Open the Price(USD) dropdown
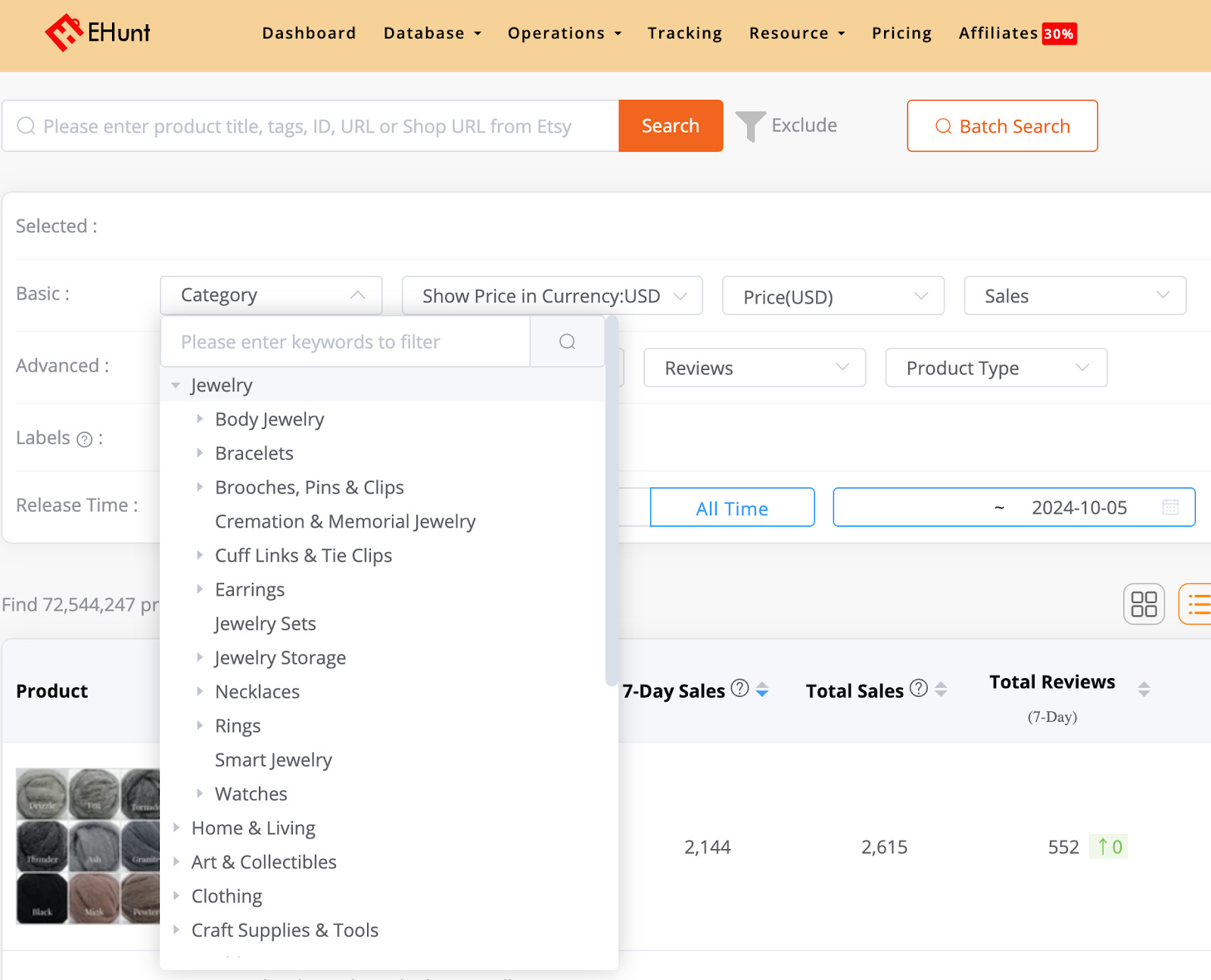Screen dimensions: 1211x980 click(833, 295)
